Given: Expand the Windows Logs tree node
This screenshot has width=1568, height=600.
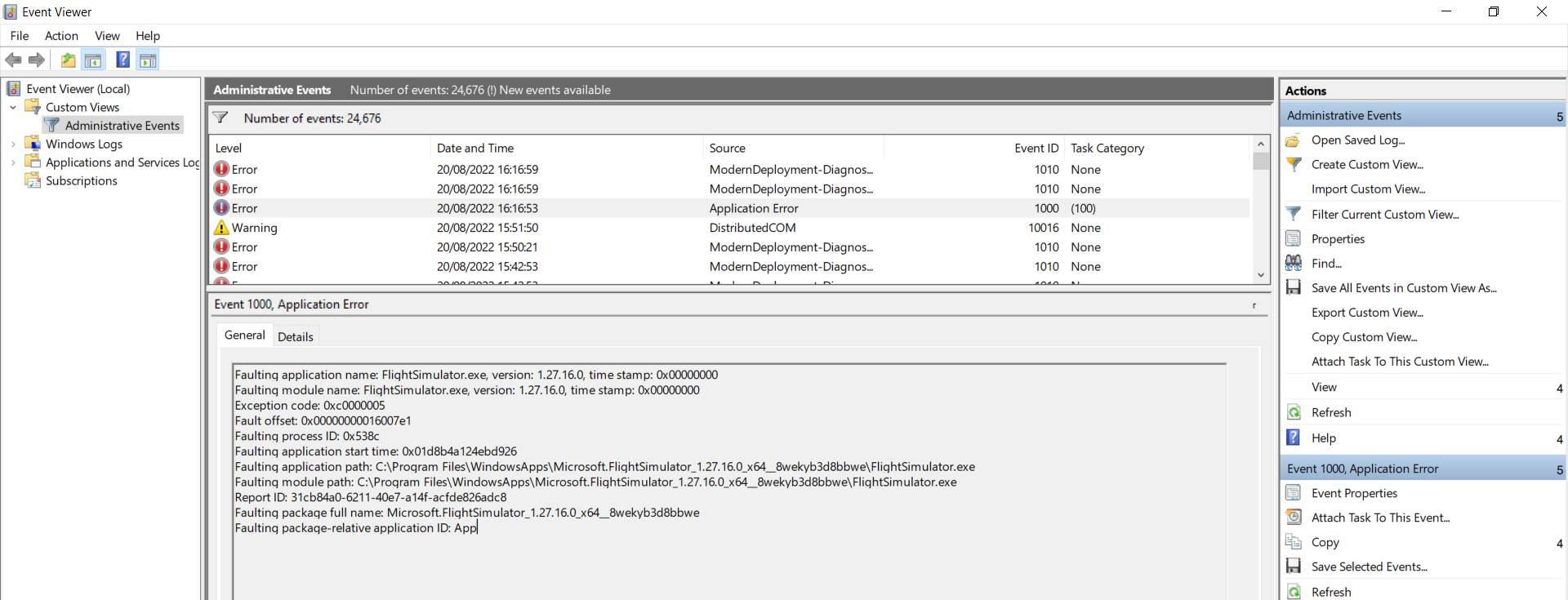Looking at the screenshot, I should [x=13, y=144].
